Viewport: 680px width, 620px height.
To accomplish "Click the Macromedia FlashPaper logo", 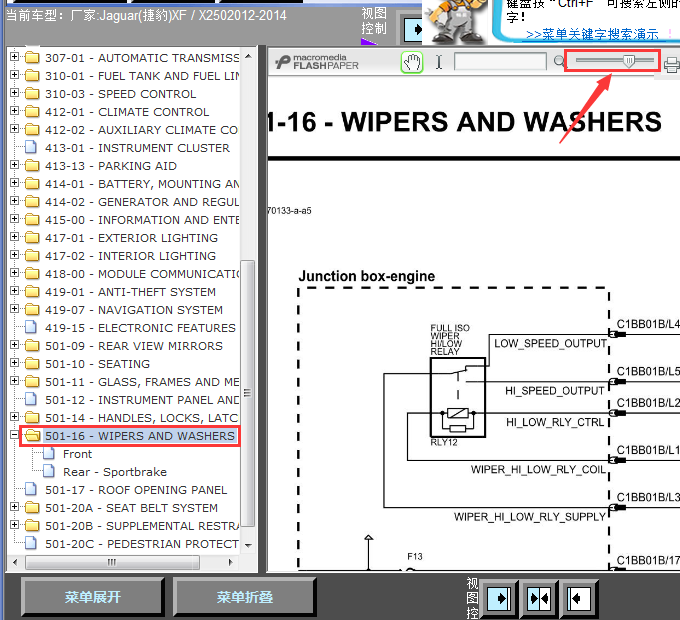I will (x=317, y=62).
